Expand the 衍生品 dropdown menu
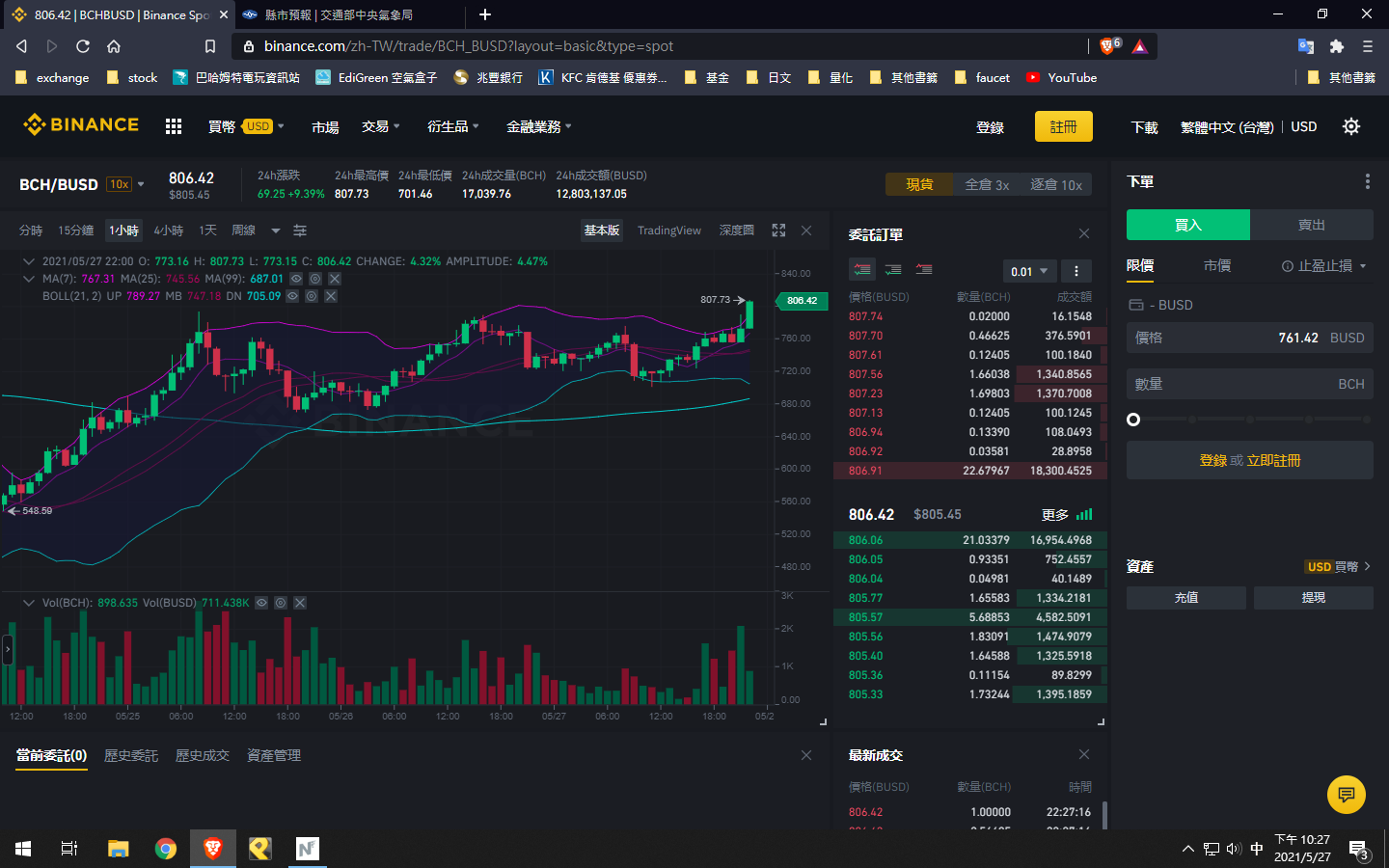The image size is (1389, 868). (453, 126)
